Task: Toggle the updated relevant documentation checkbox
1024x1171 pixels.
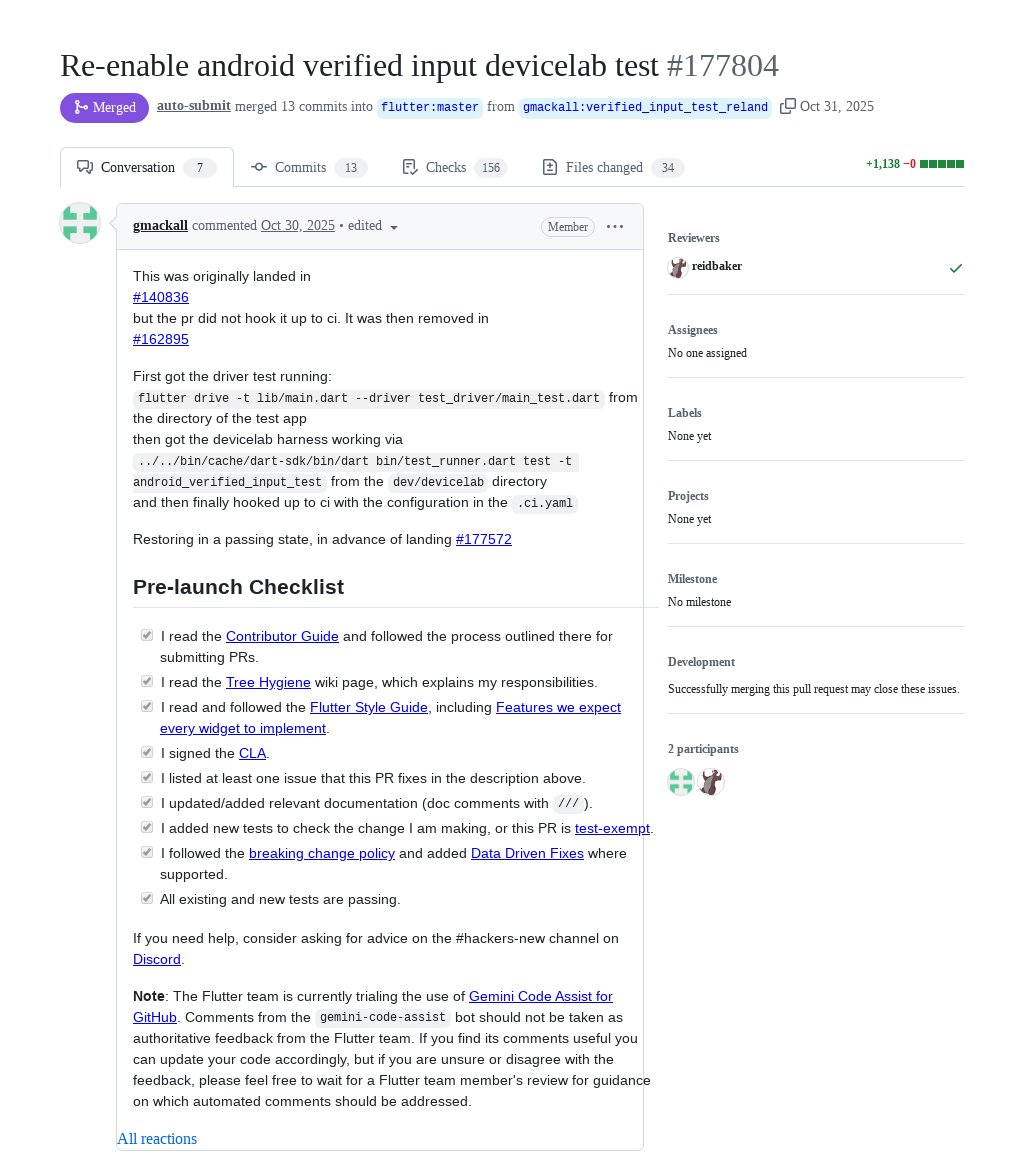Action: (x=147, y=803)
